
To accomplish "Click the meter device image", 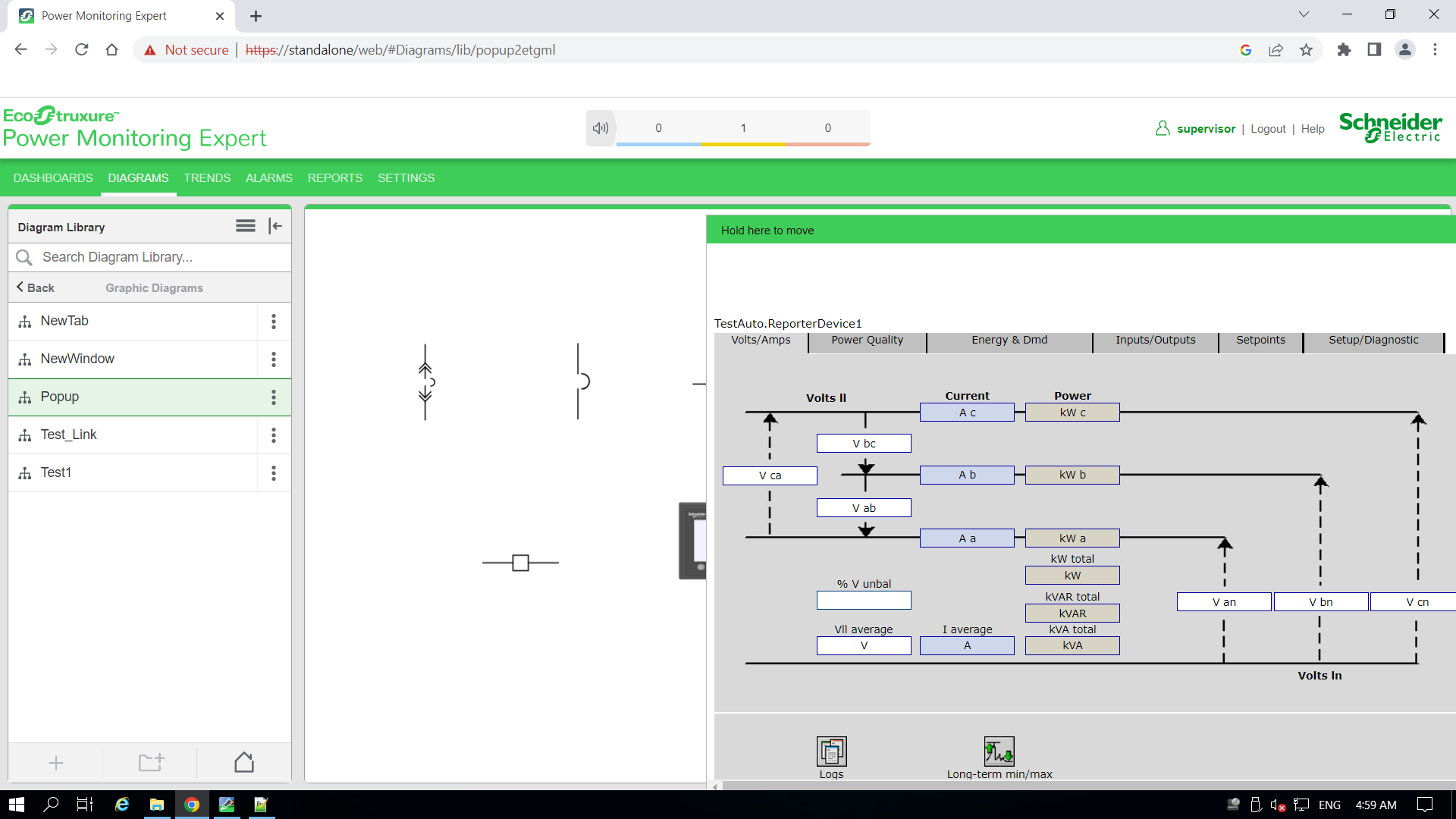I will point(692,541).
